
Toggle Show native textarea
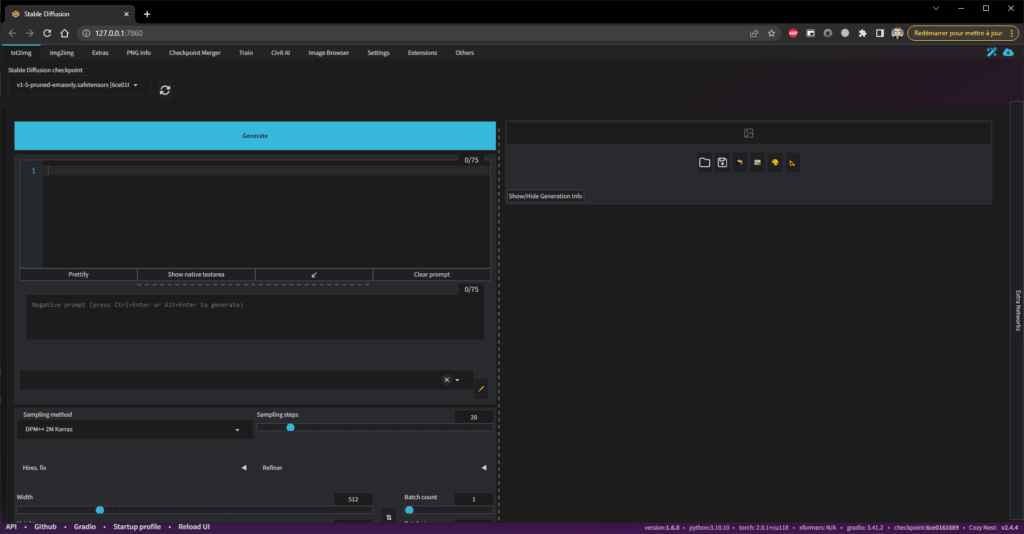pos(196,274)
